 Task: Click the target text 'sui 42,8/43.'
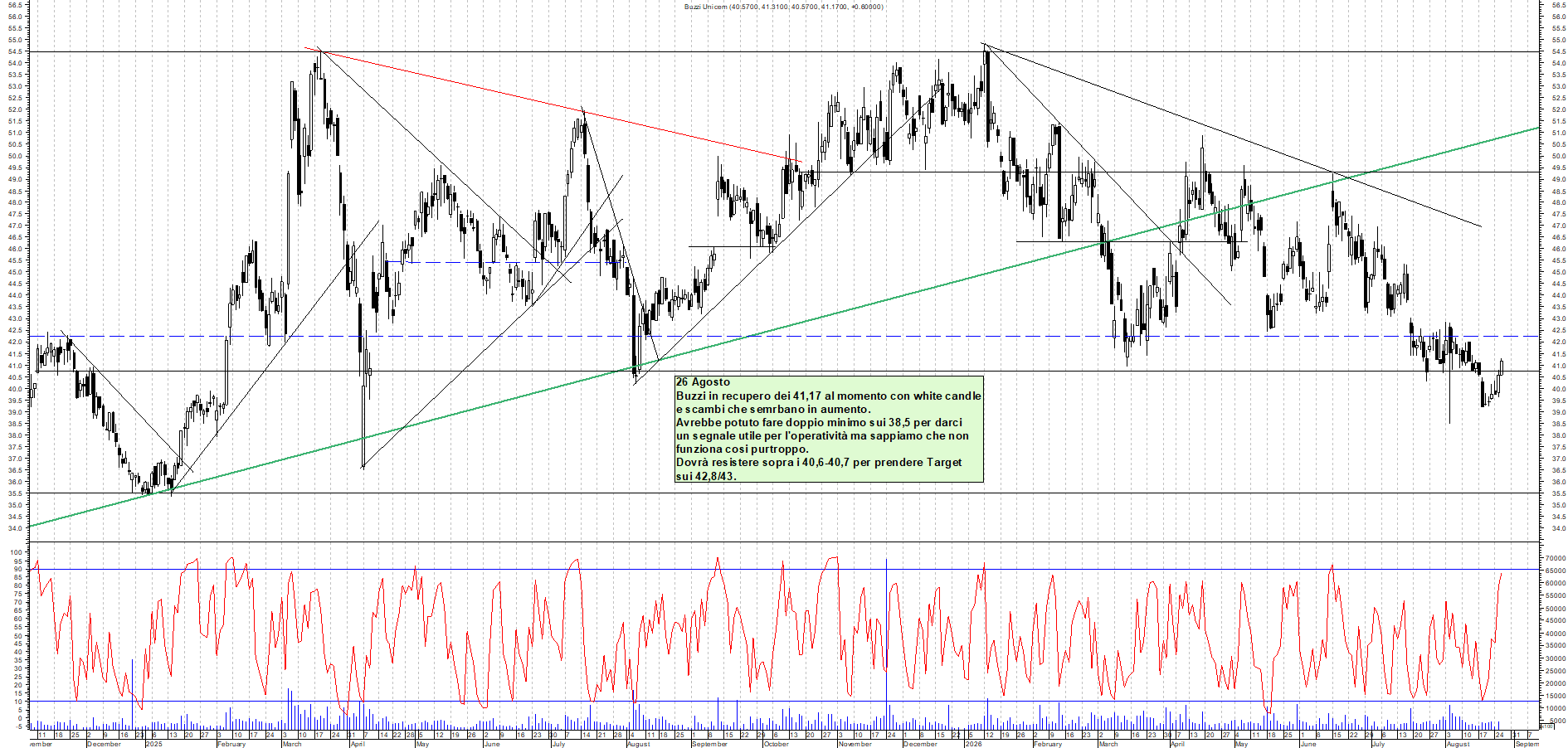706,476
